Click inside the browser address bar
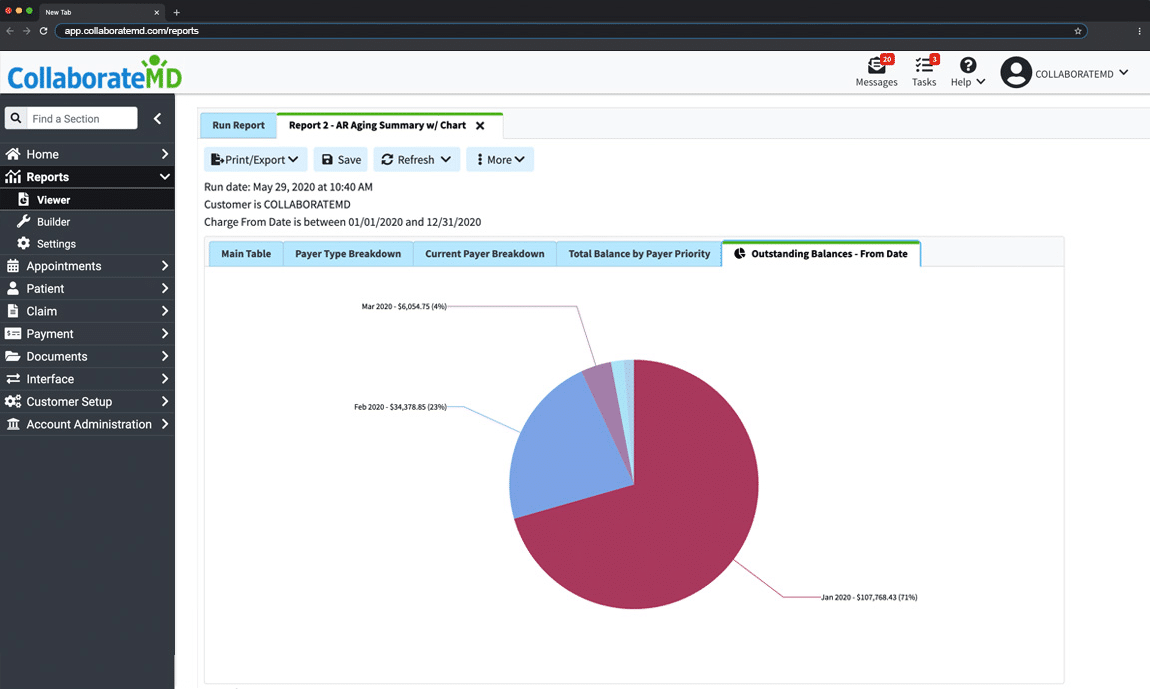The width and height of the screenshot is (1150, 689). (x=300, y=31)
